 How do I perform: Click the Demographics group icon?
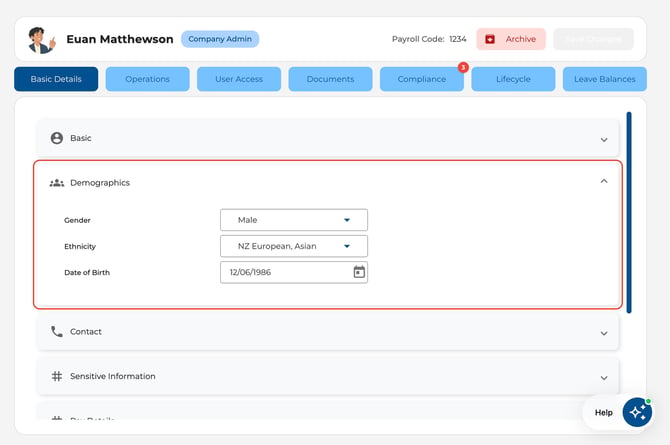coord(57,183)
